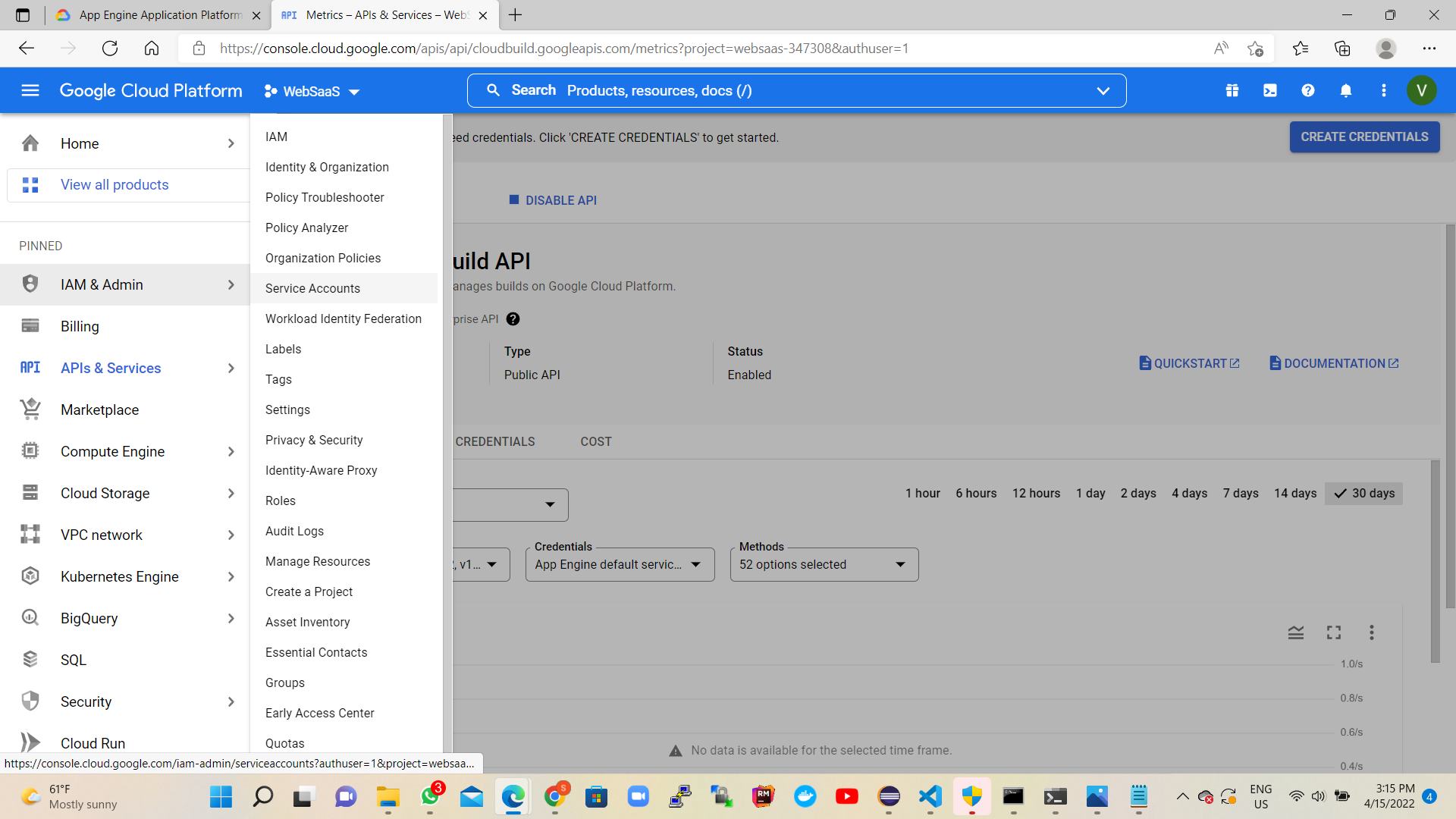Select the 7 days time range

(x=1241, y=494)
